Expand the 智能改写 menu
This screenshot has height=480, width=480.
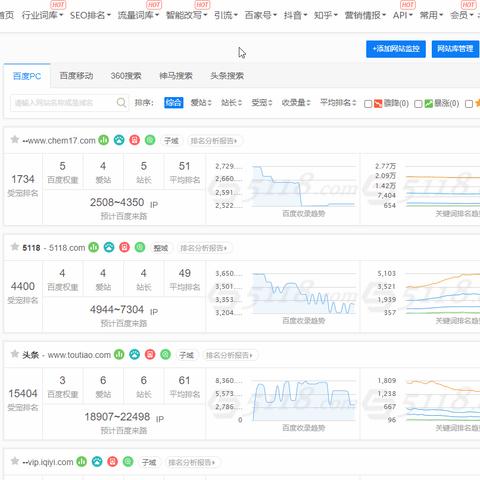point(186,15)
